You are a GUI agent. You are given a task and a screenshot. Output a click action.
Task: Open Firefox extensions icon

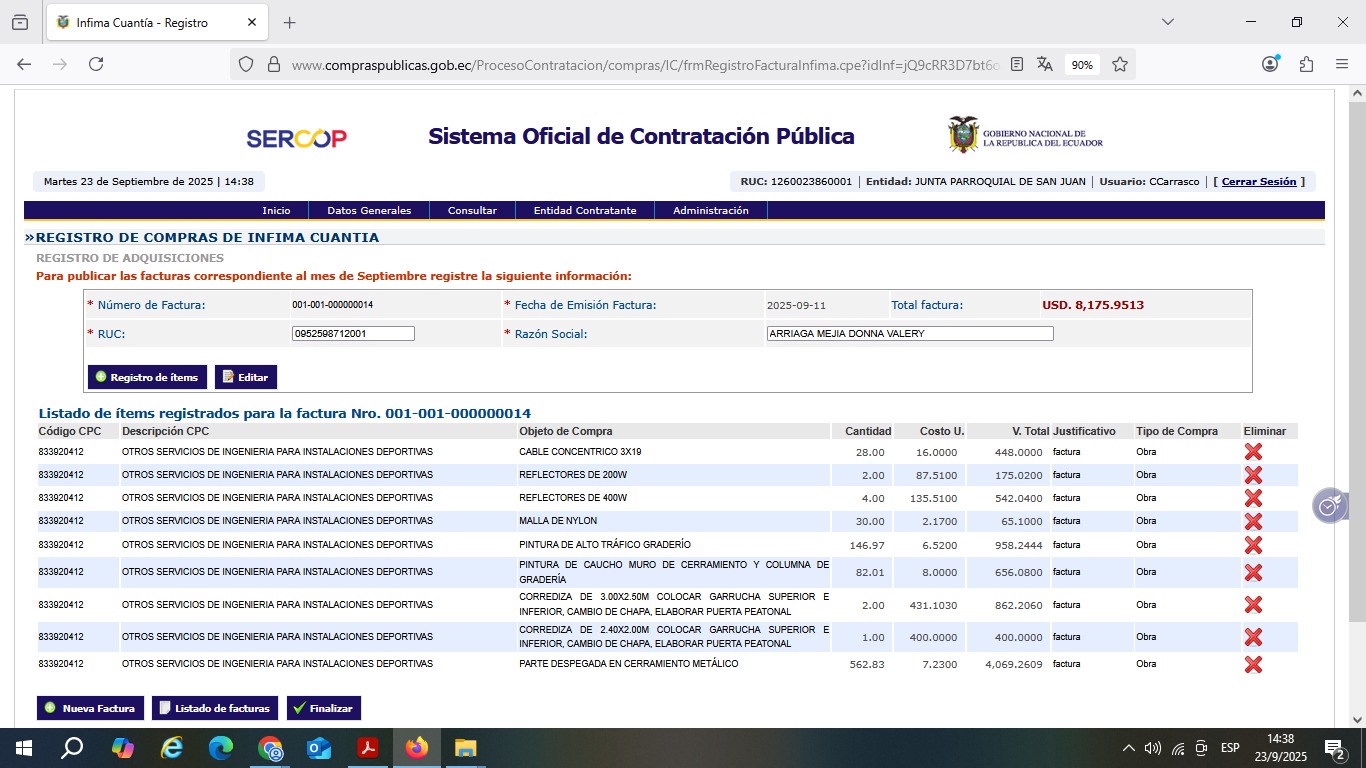click(1306, 64)
